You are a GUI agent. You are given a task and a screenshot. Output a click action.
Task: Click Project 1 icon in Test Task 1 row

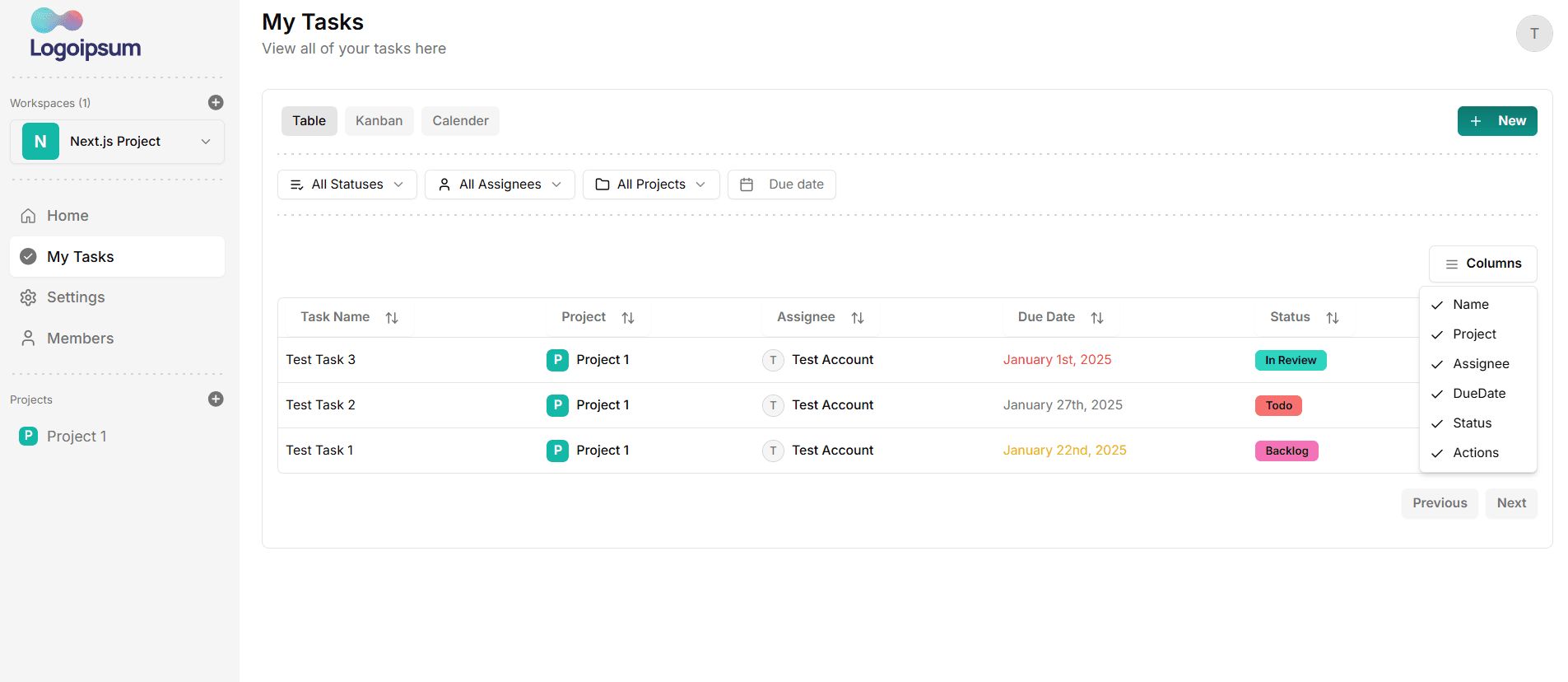point(557,451)
